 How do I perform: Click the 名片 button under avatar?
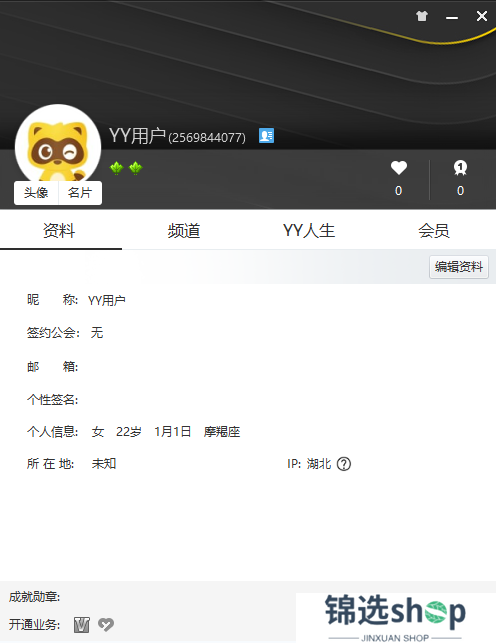point(80,192)
